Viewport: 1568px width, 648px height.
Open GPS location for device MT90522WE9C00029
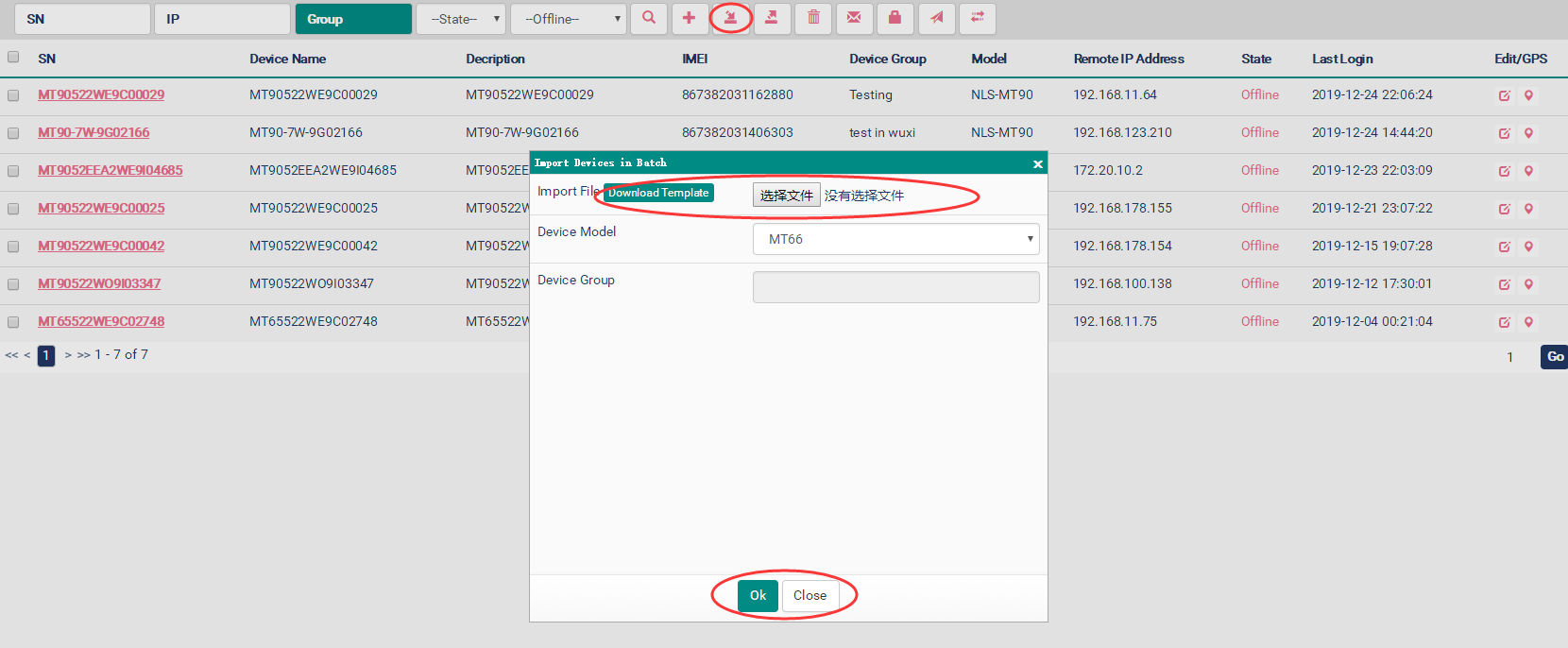click(x=1528, y=95)
